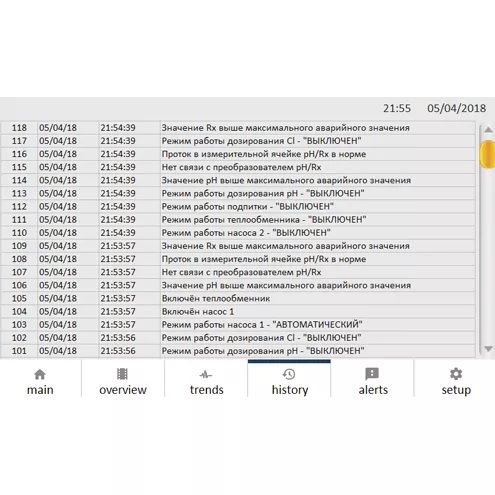Click the yellow scrollbar thumb

[487, 154]
